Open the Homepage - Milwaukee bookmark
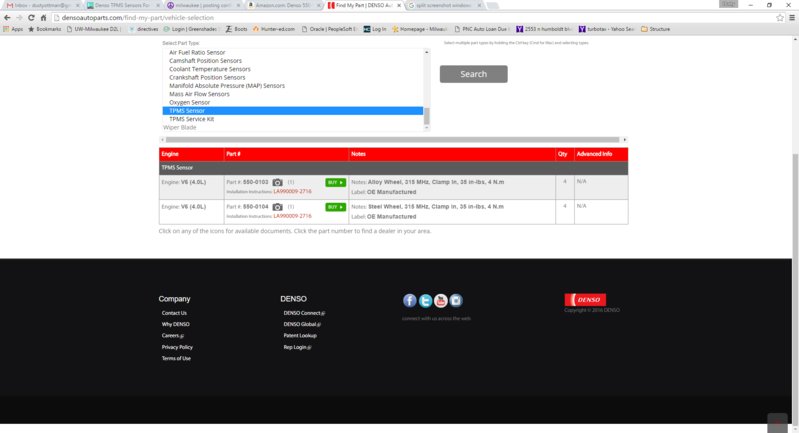The image size is (799, 433). (419, 29)
